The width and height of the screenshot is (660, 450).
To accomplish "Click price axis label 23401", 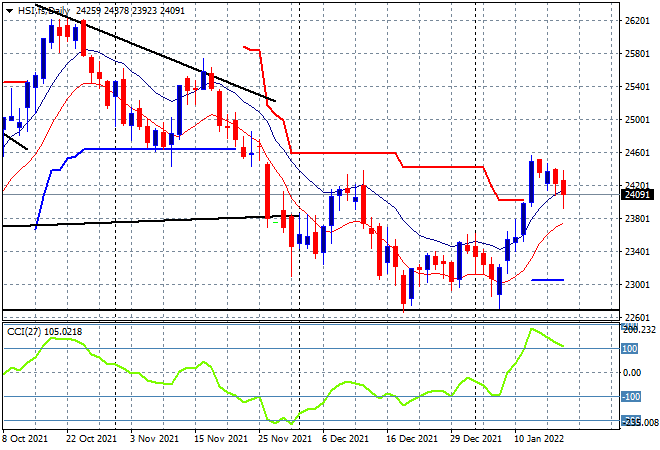I will click(x=637, y=252).
